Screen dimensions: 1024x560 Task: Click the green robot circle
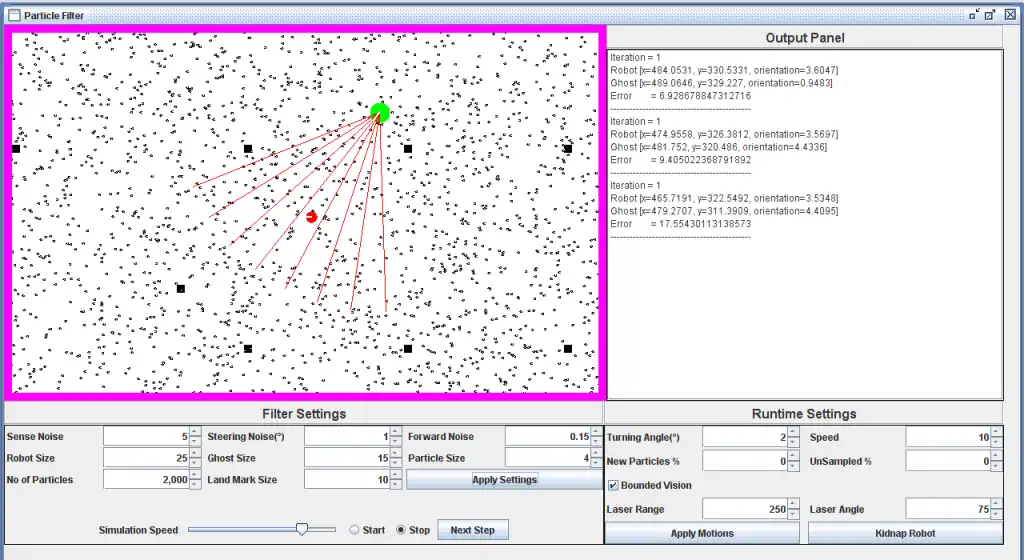click(x=380, y=112)
